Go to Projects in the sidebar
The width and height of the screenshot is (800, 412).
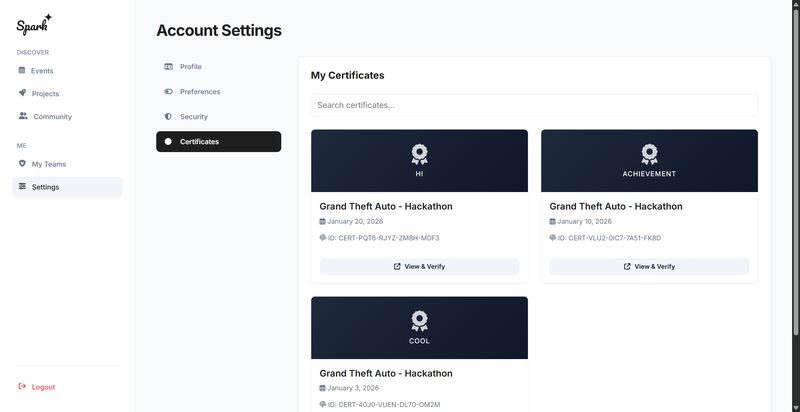point(67,93)
